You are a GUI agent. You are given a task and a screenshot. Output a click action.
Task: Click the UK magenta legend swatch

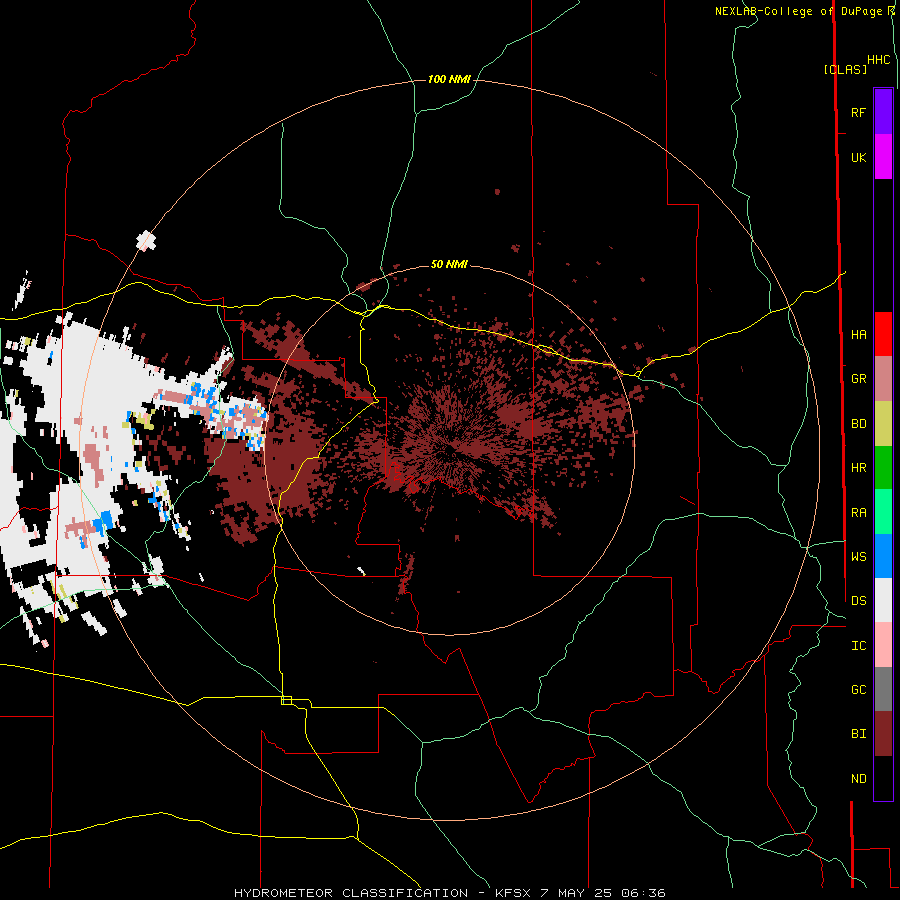[883, 157]
